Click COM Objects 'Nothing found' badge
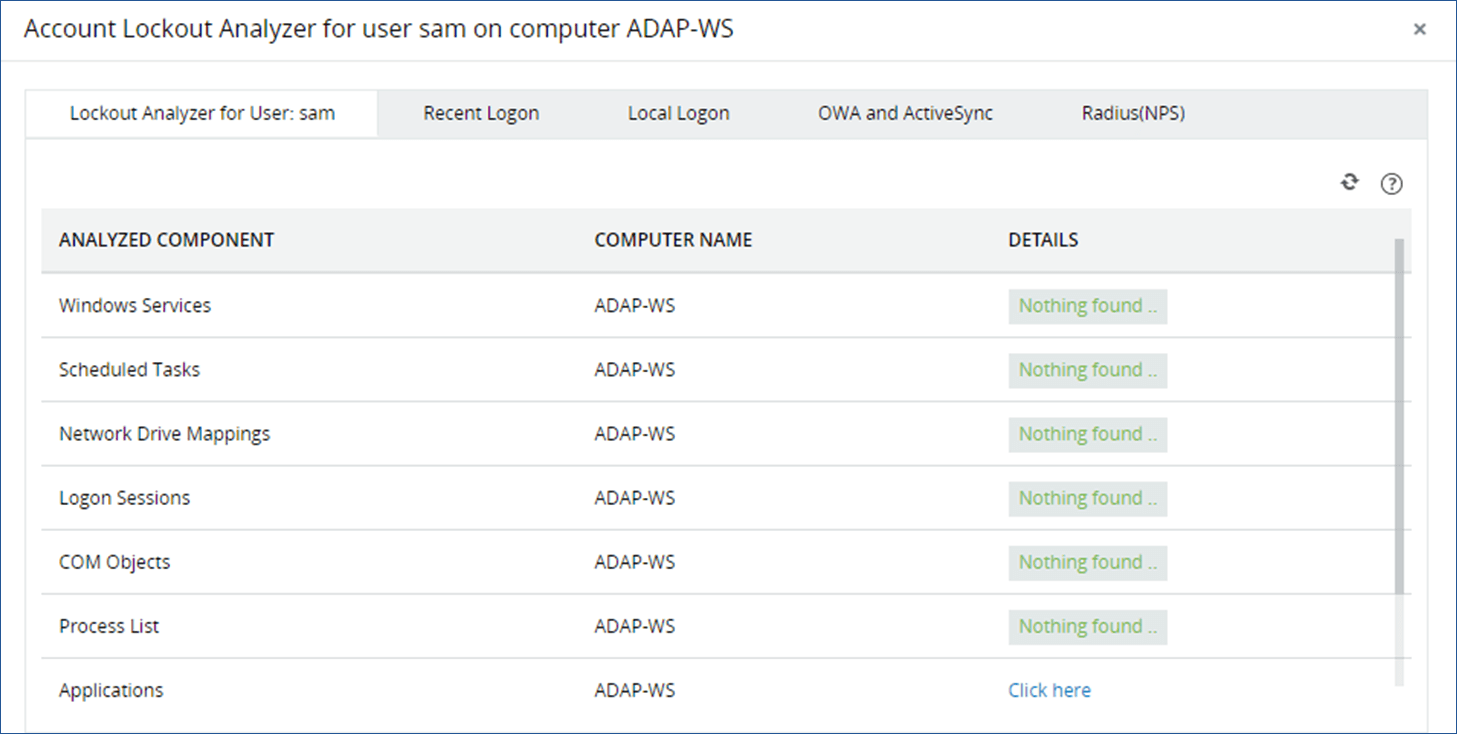 pyautogui.click(x=1087, y=562)
